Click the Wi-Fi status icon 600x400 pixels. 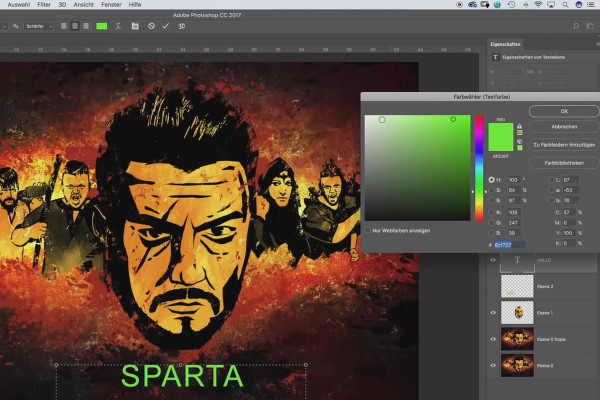(x=538, y=5)
